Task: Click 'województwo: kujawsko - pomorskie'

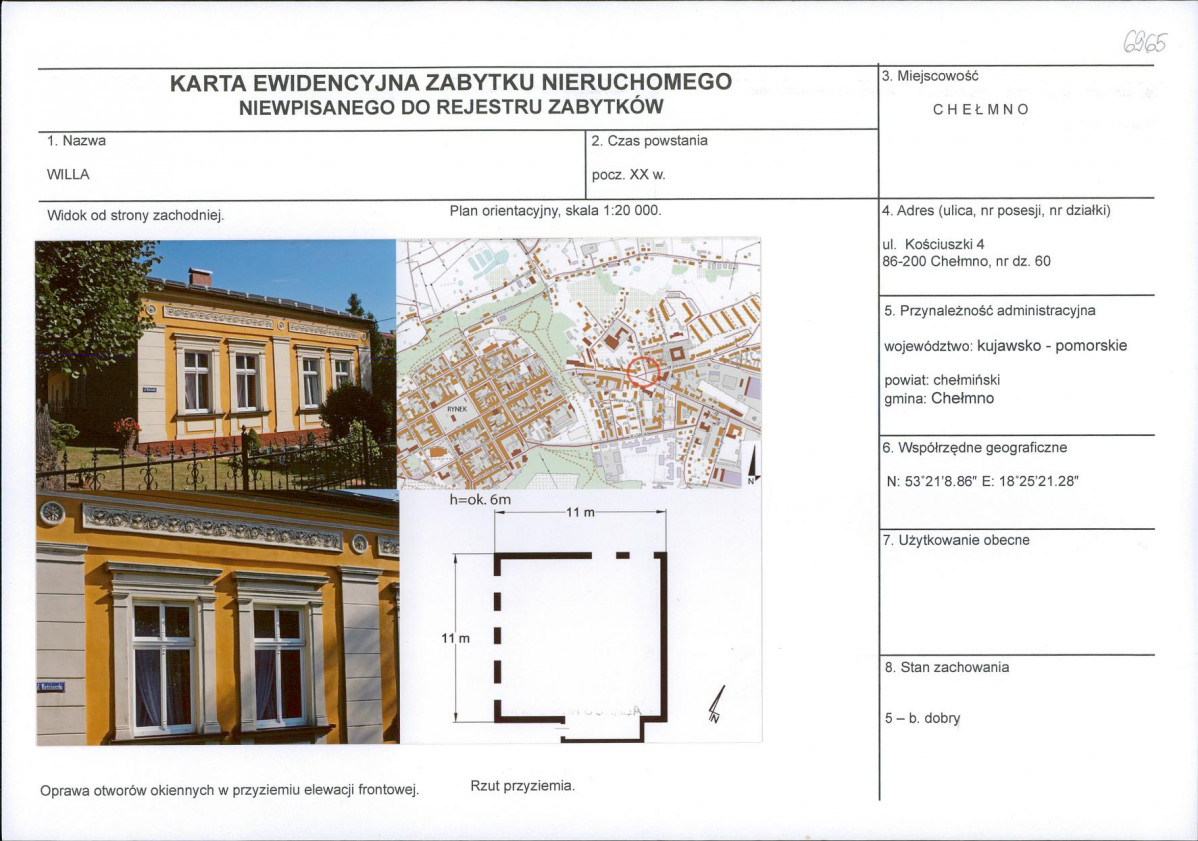Action: (1005, 346)
